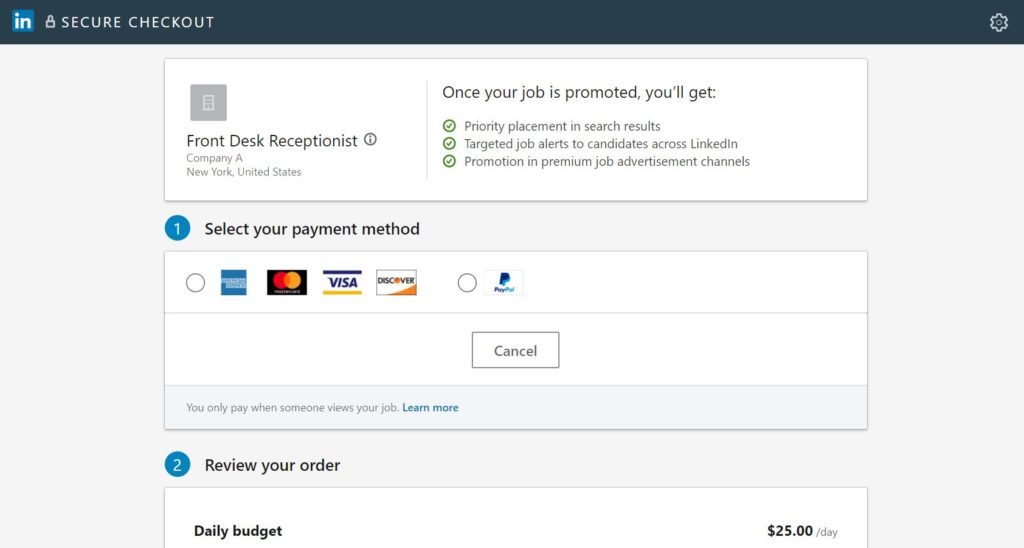The image size is (1024, 548).
Task: Open the Learn more link
Action: point(430,408)
